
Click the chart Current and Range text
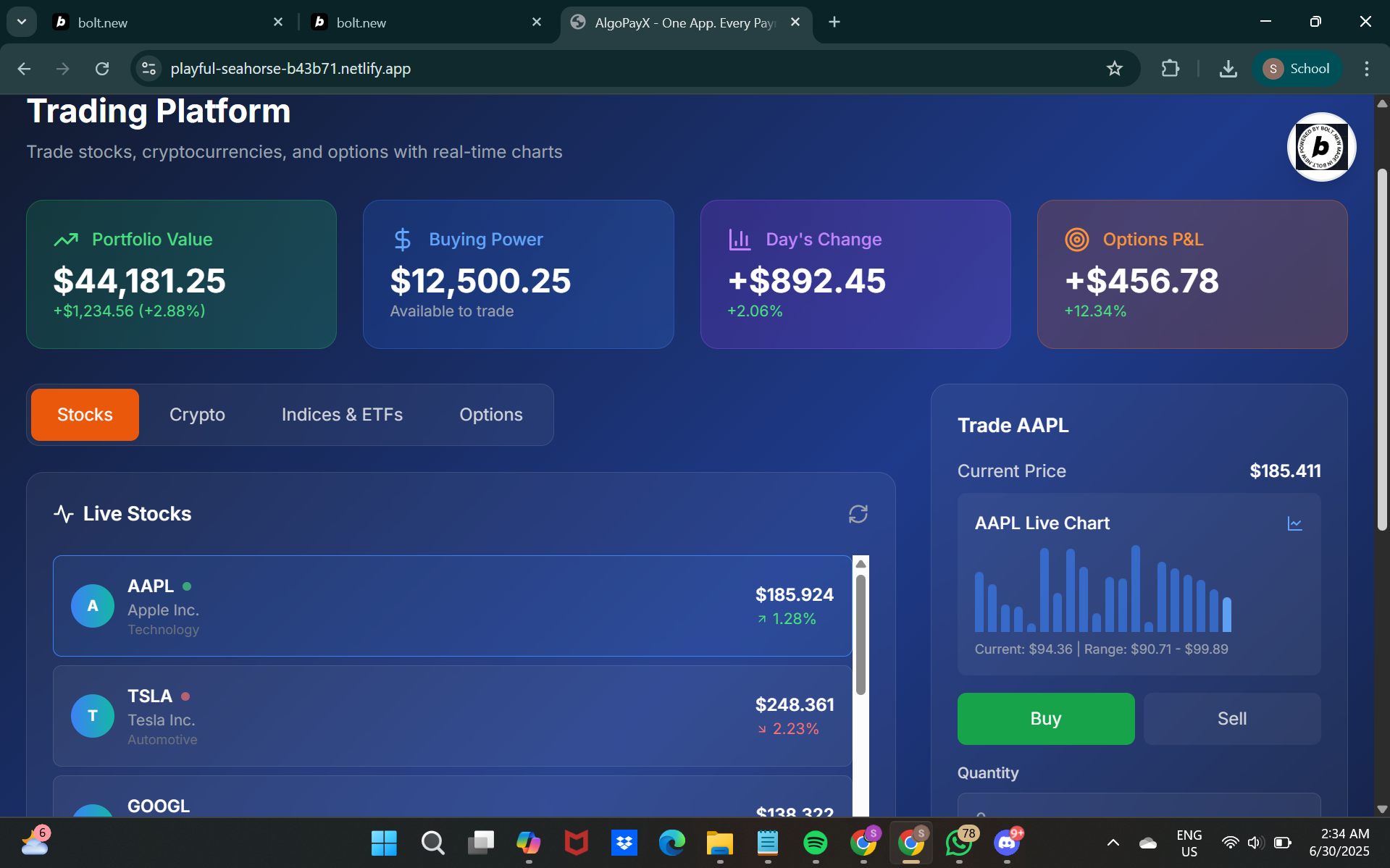click(x=1101, y=649)
